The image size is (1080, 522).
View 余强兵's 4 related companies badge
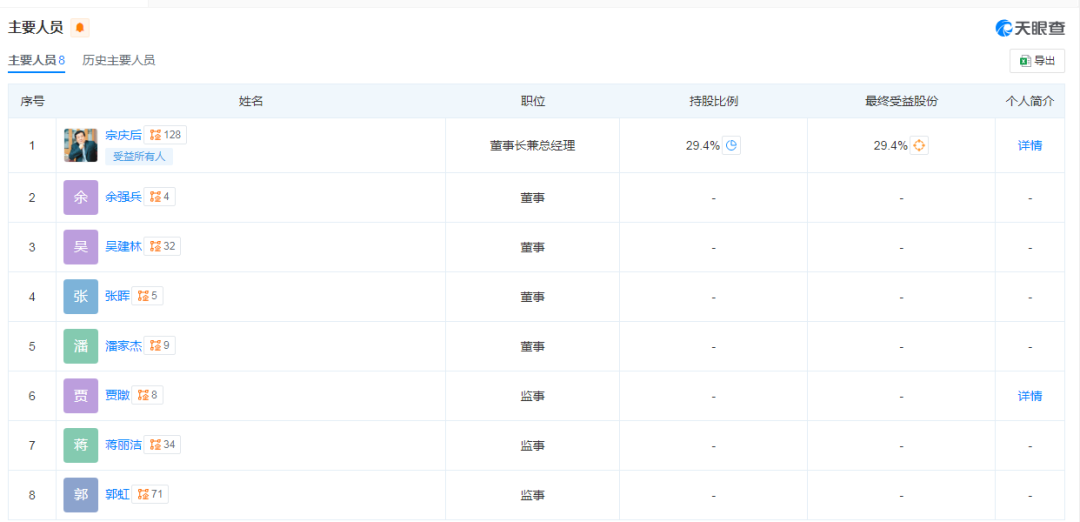pyautogui.click(x=160, y=197)
